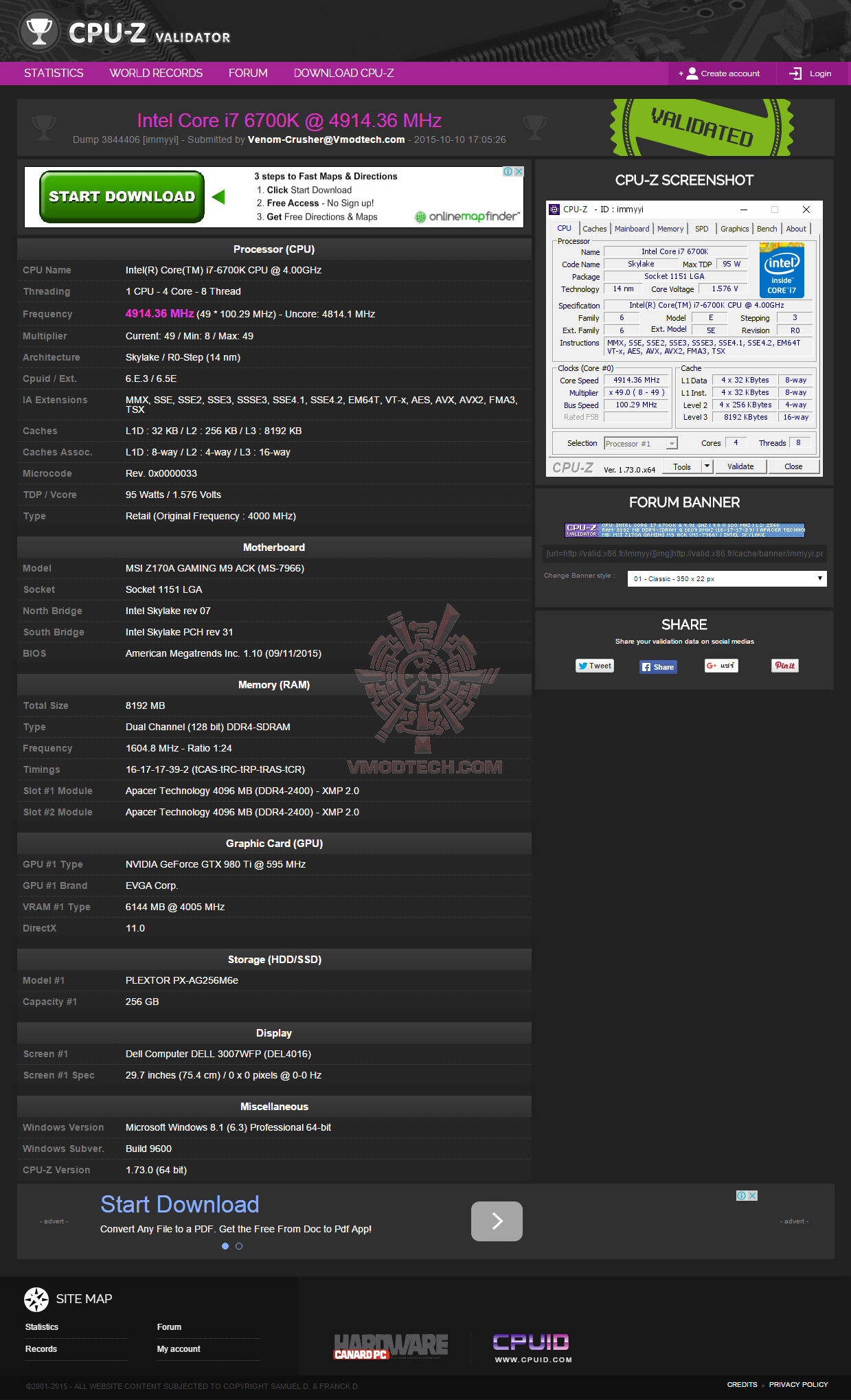Select the first carousel dot in bottom ad
This screenshot has height=1400, width=851.
pyautogui.click(x=225, y=1246)
